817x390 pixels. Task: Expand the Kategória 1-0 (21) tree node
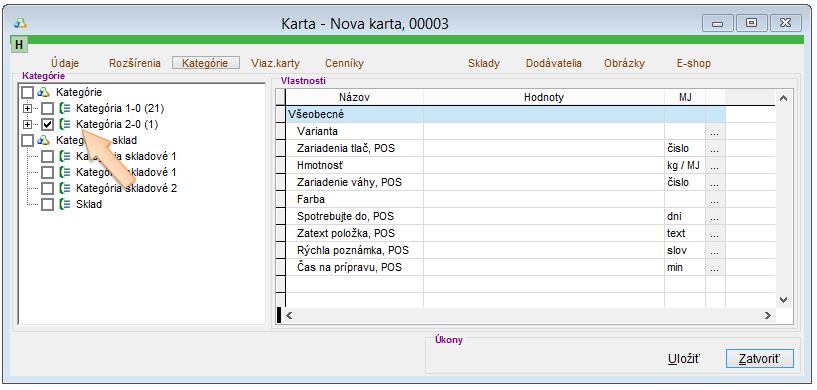point(27,108)
